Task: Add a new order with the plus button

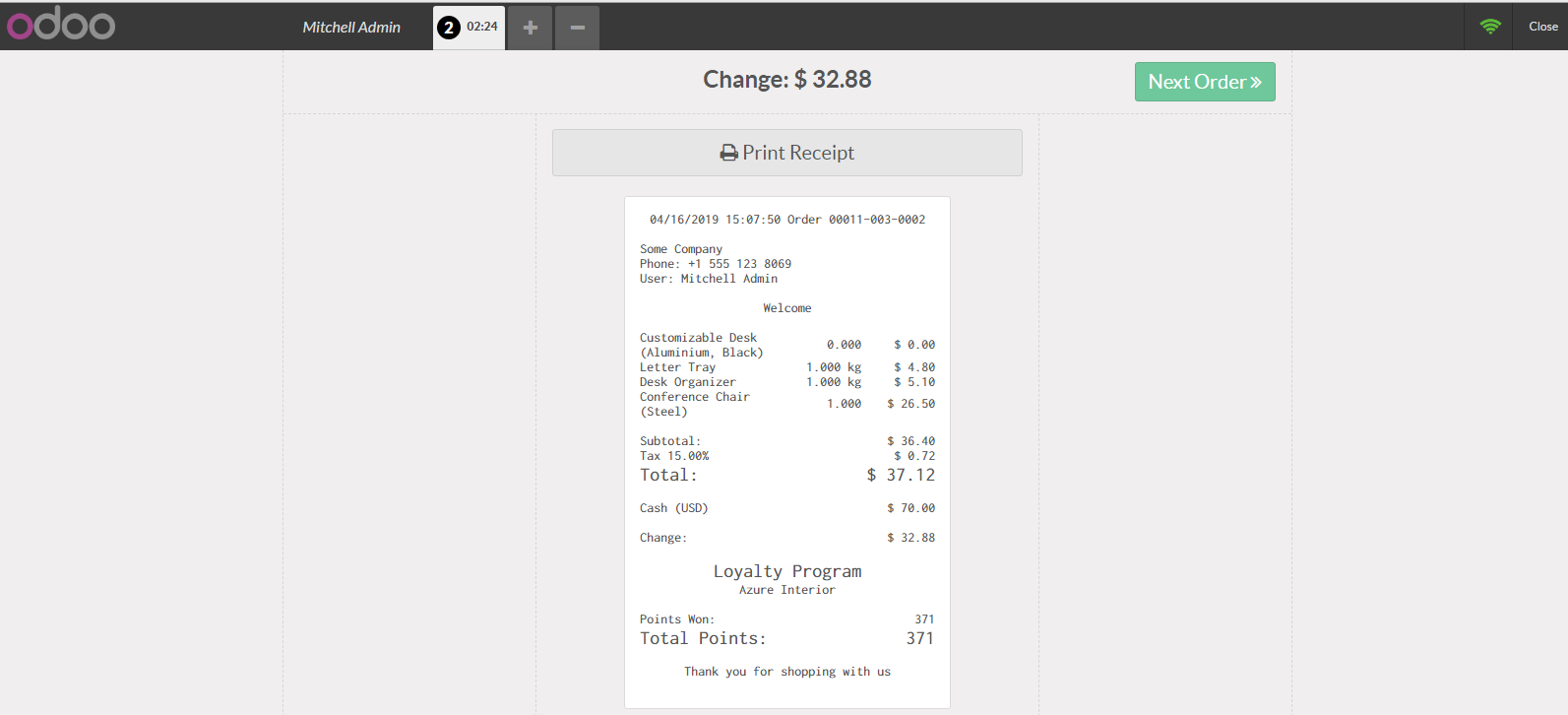Action: (x=530, y=28)
